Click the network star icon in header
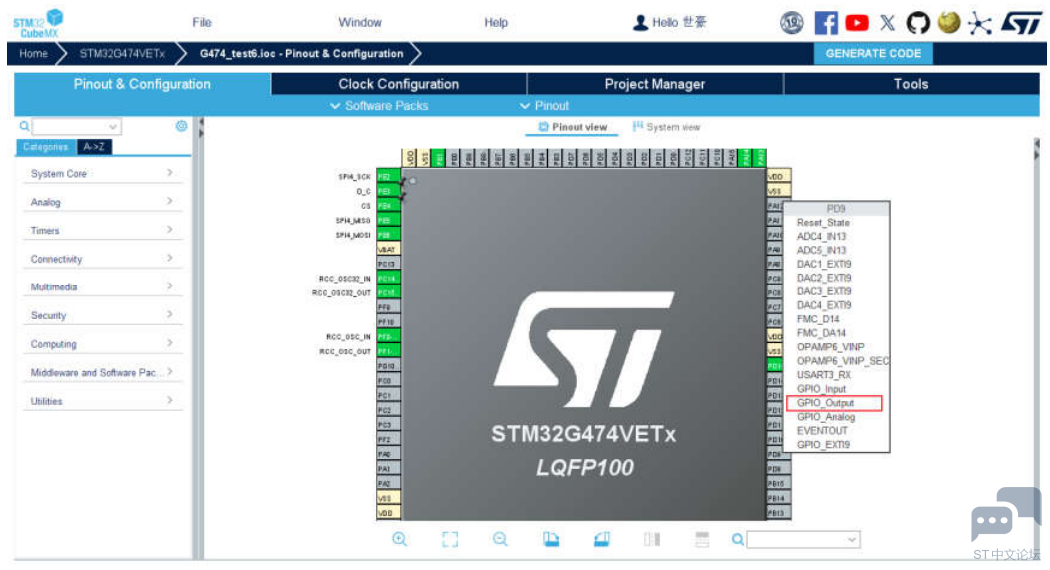Viewport: 1050px width, 570px height. point(980,24)
